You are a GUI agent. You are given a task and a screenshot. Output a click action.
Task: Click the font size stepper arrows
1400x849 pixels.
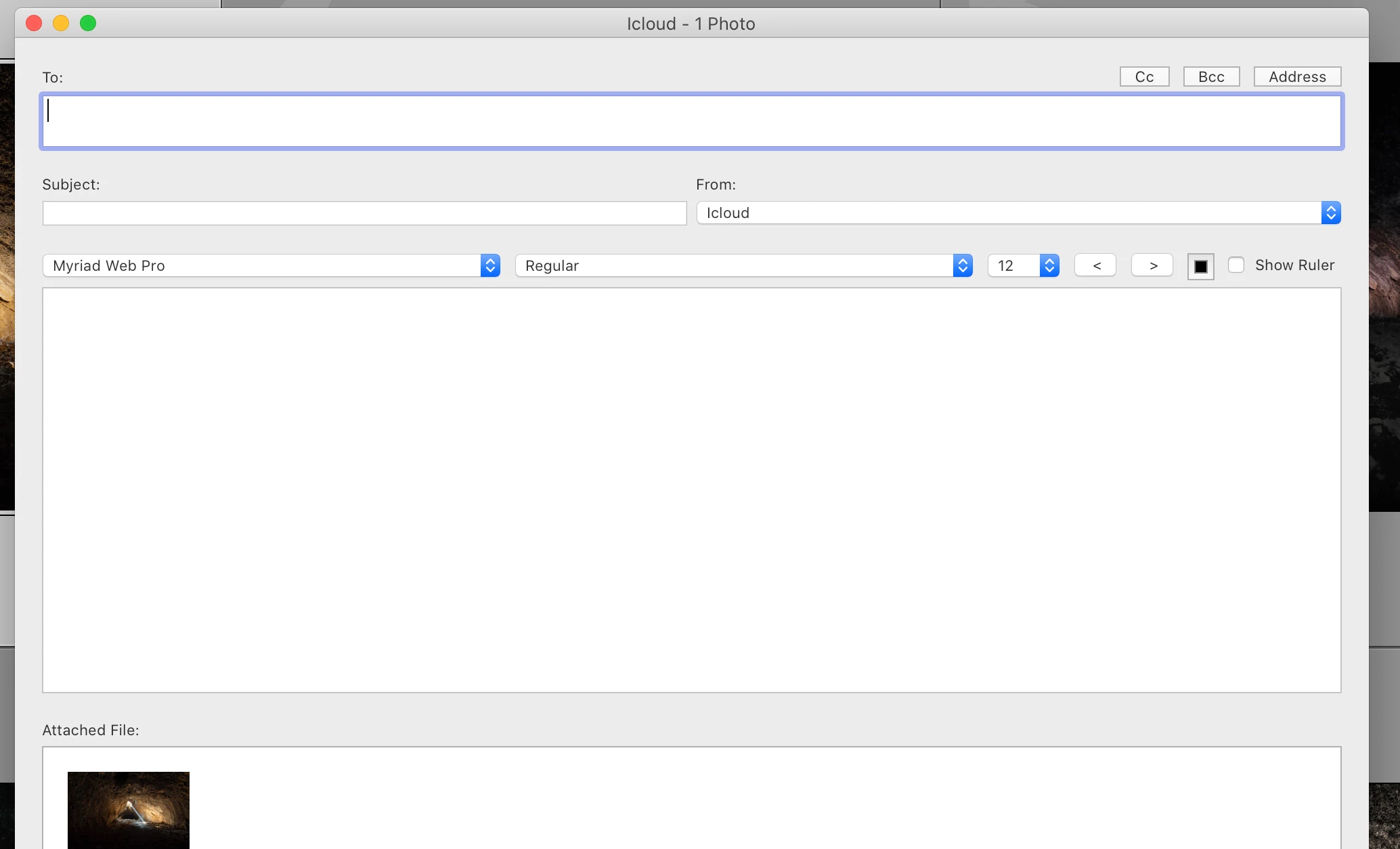tap(1049, 265)
